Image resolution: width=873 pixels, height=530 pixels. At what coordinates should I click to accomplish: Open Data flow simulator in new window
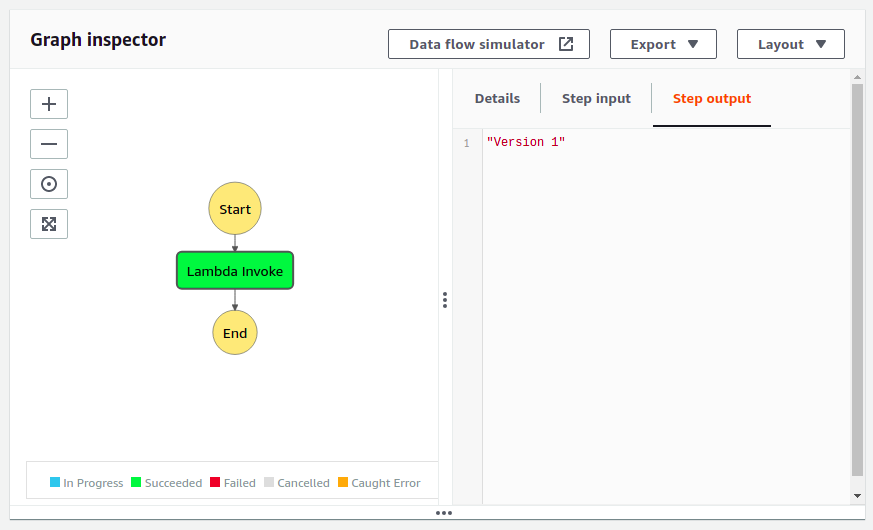click(x=489, y=44)
